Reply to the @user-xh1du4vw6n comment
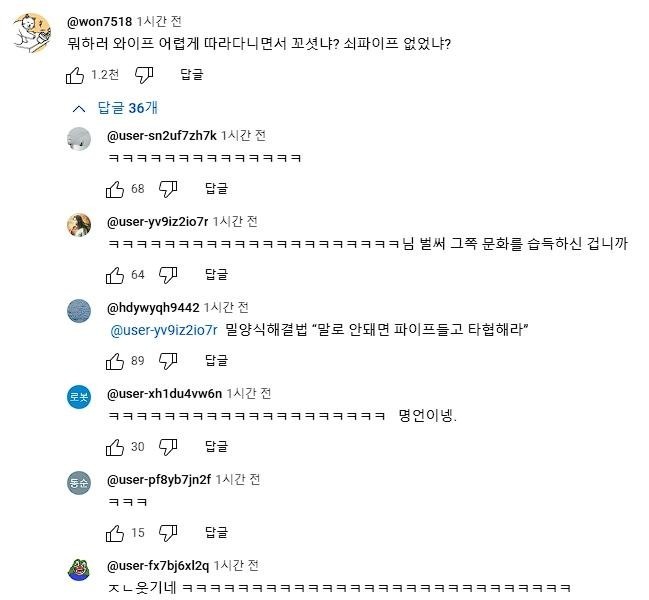Viewport: 649px width, 600px height. pos(216,446)
